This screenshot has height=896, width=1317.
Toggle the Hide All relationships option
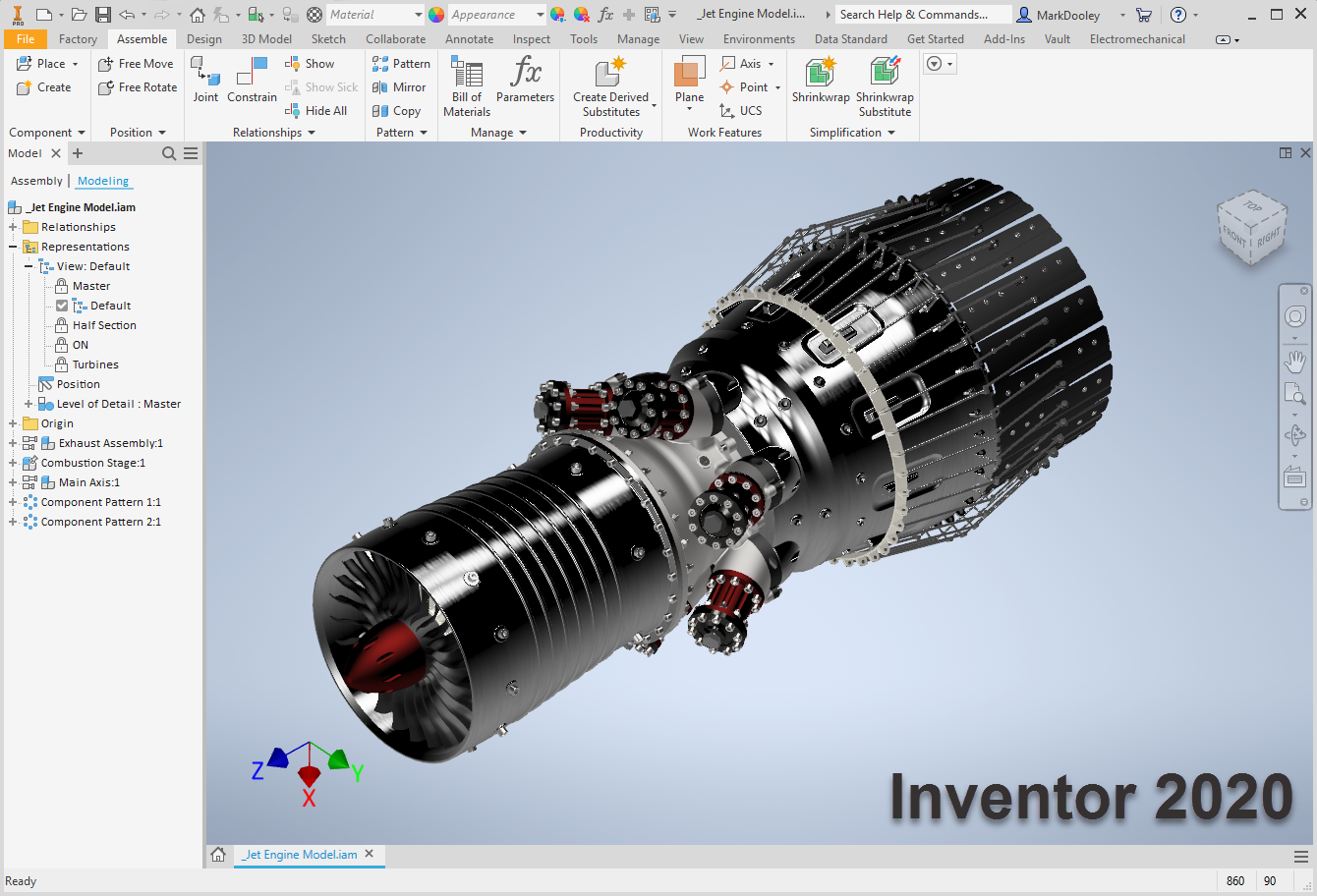click(317, 110)
